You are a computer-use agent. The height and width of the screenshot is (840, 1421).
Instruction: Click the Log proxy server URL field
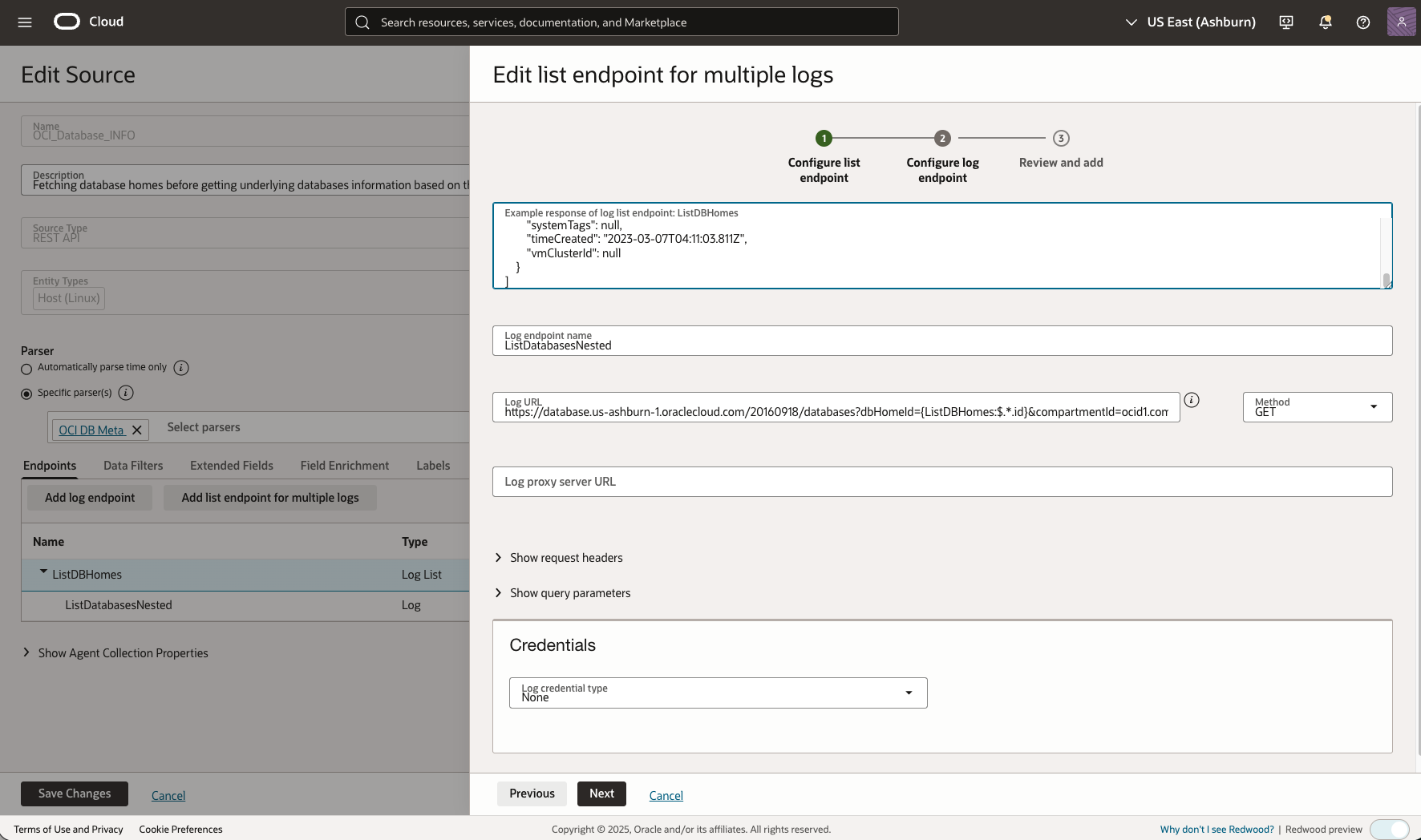click(x=722, y=481)
